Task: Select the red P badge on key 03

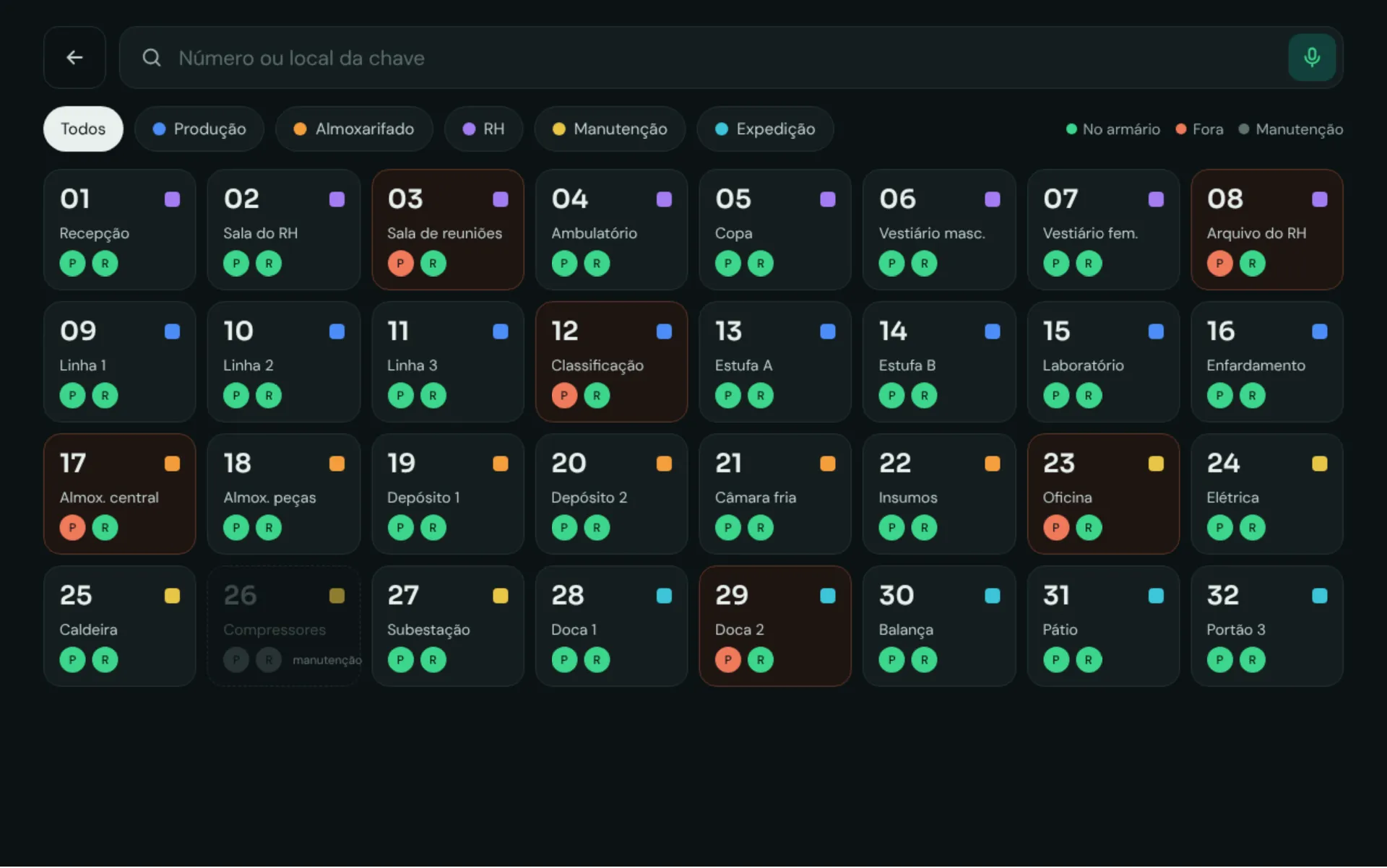Action: tap(400, 264)
